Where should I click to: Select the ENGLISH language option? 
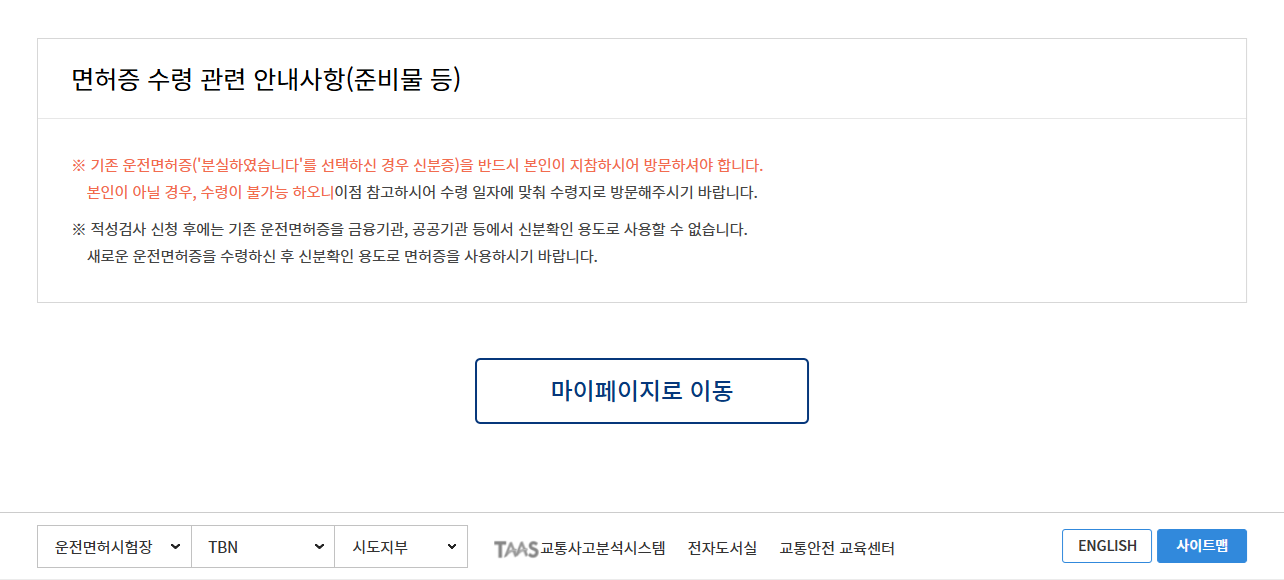[x=1106, y=545]
